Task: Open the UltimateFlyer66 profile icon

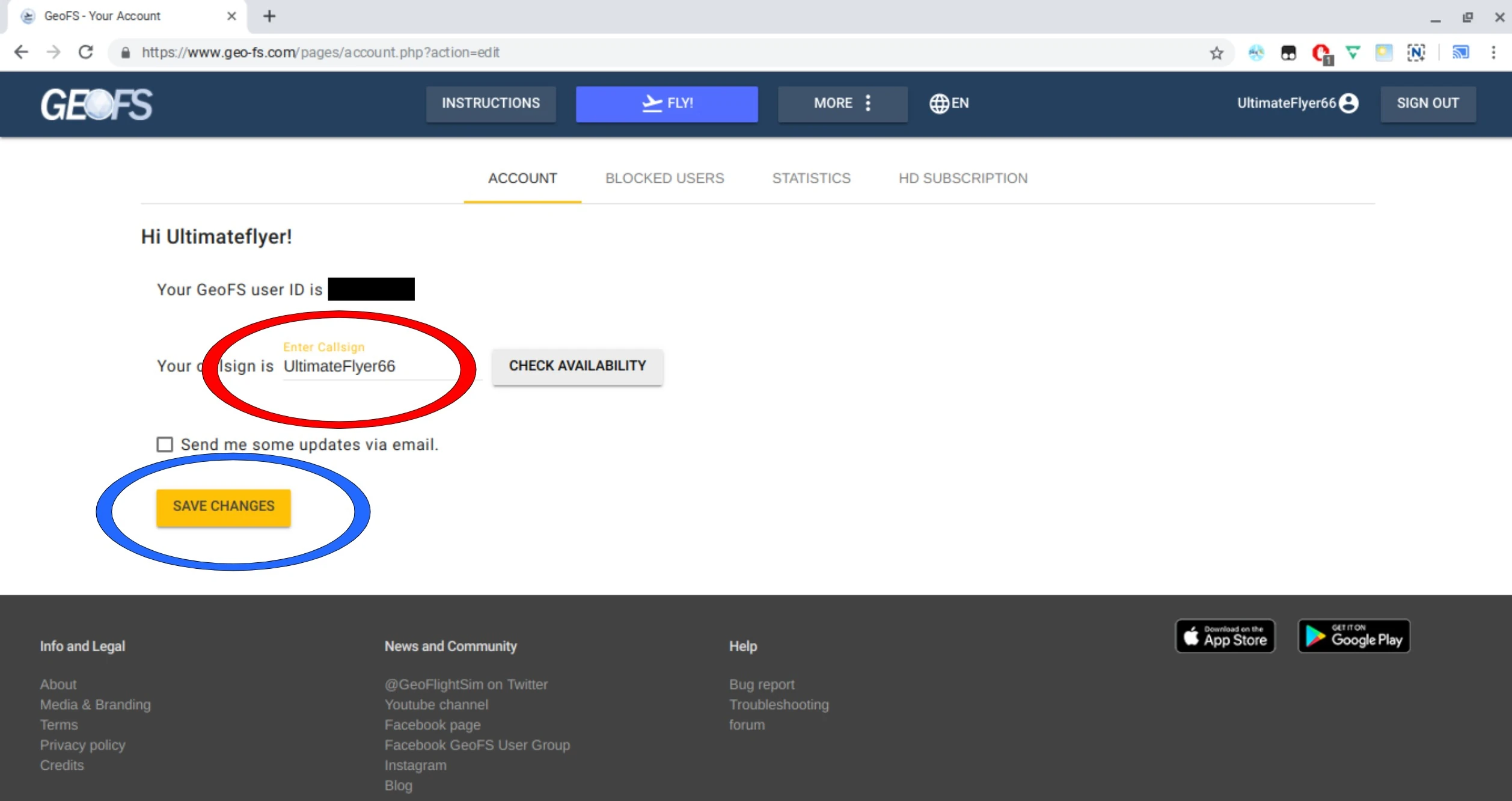Action: 1349,103
